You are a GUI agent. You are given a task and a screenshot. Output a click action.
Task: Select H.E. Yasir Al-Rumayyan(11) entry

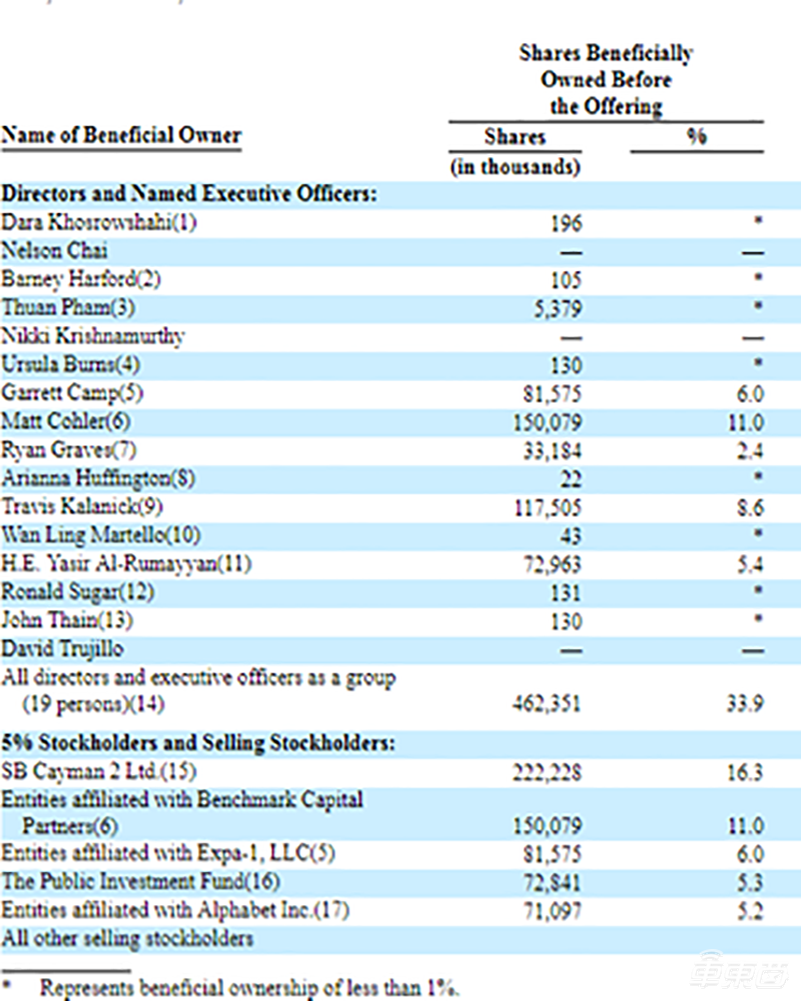[126, 564]
